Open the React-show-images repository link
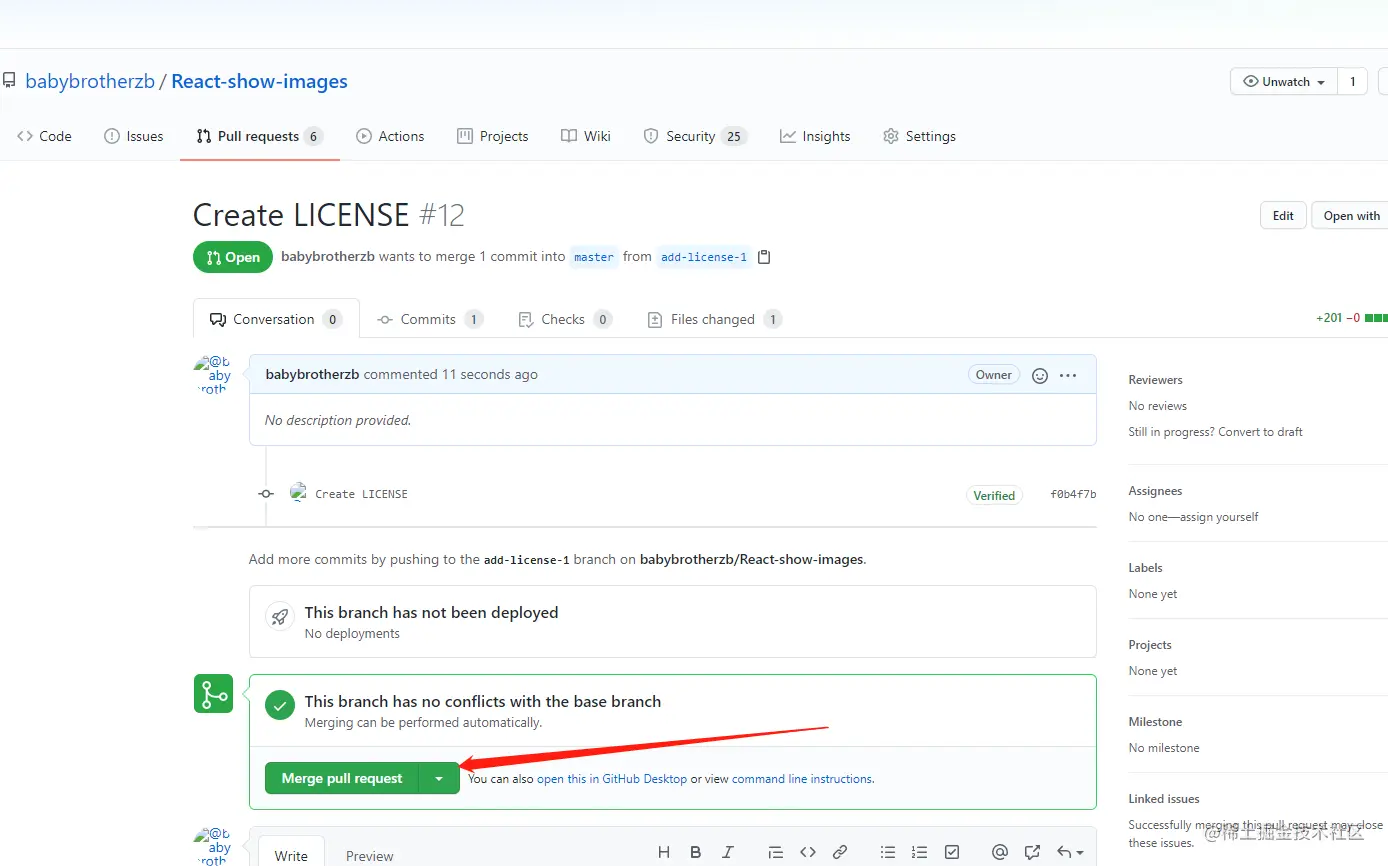Viewport: 1388px width, 866px height. (x=259, y=81)
